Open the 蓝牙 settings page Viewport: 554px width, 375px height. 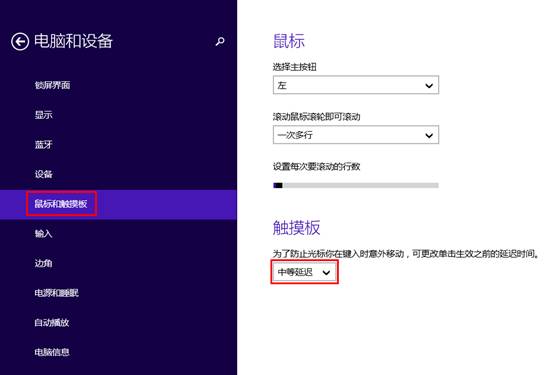click(x=43, y=145)
